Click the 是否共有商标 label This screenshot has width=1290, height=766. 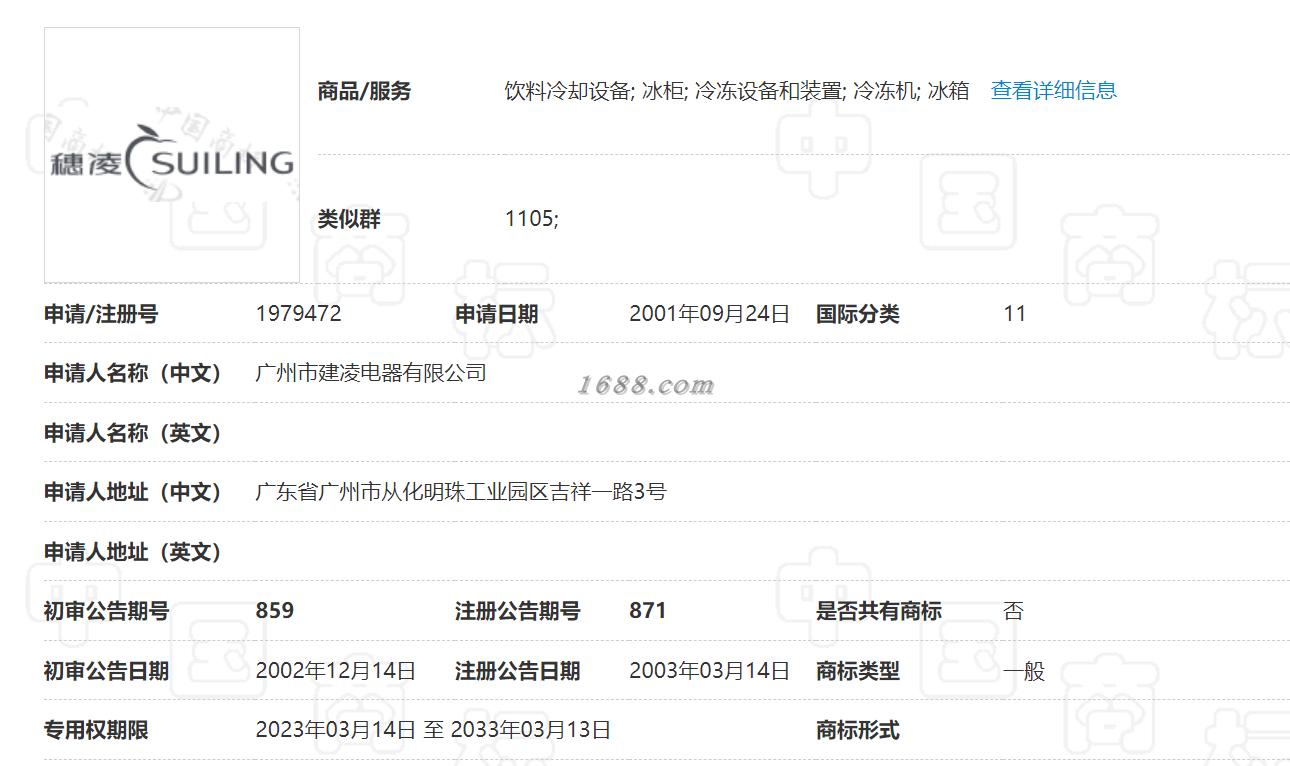click(879, 611)
